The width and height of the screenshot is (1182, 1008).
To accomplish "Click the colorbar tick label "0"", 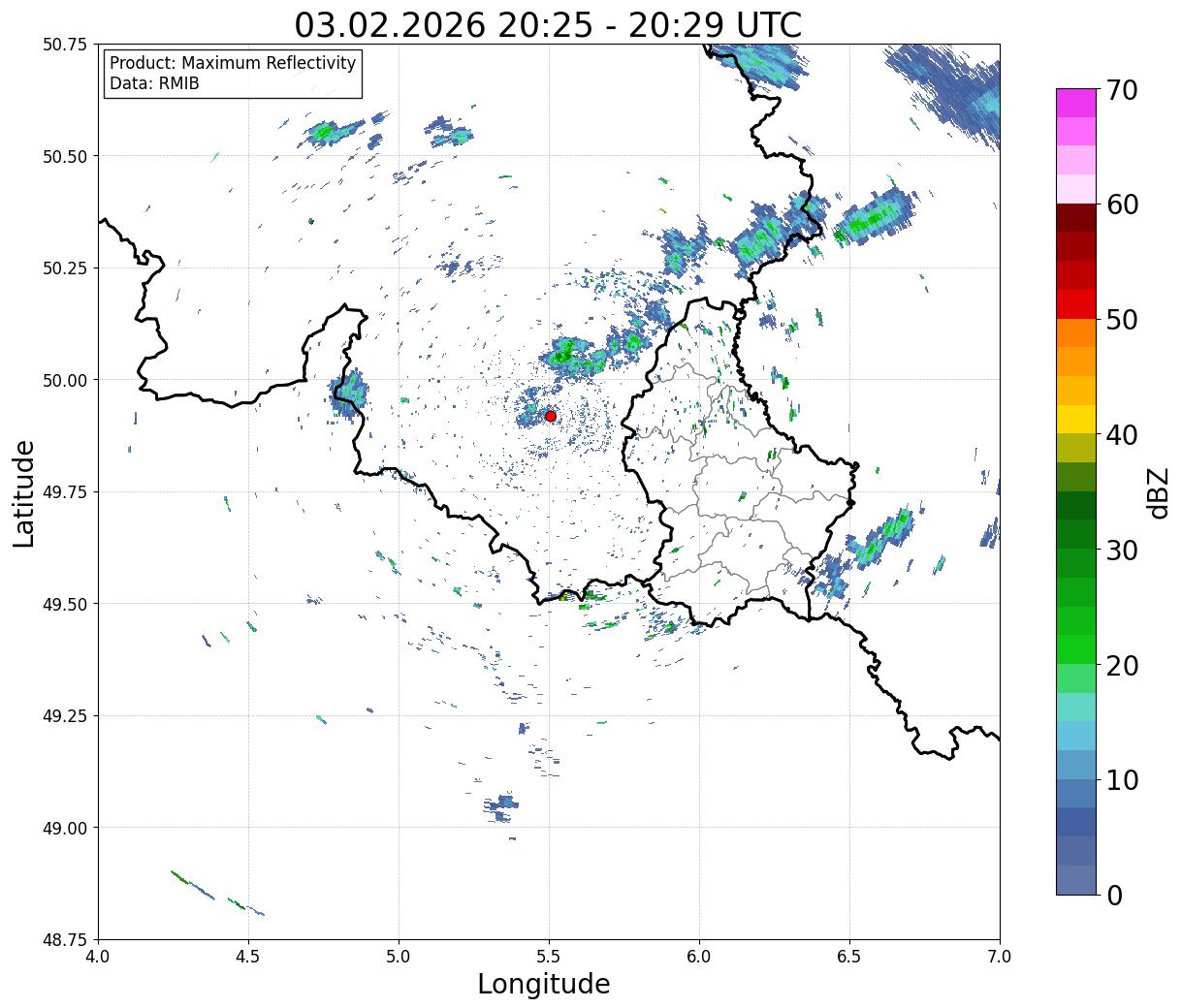I will click(1114, 895).
